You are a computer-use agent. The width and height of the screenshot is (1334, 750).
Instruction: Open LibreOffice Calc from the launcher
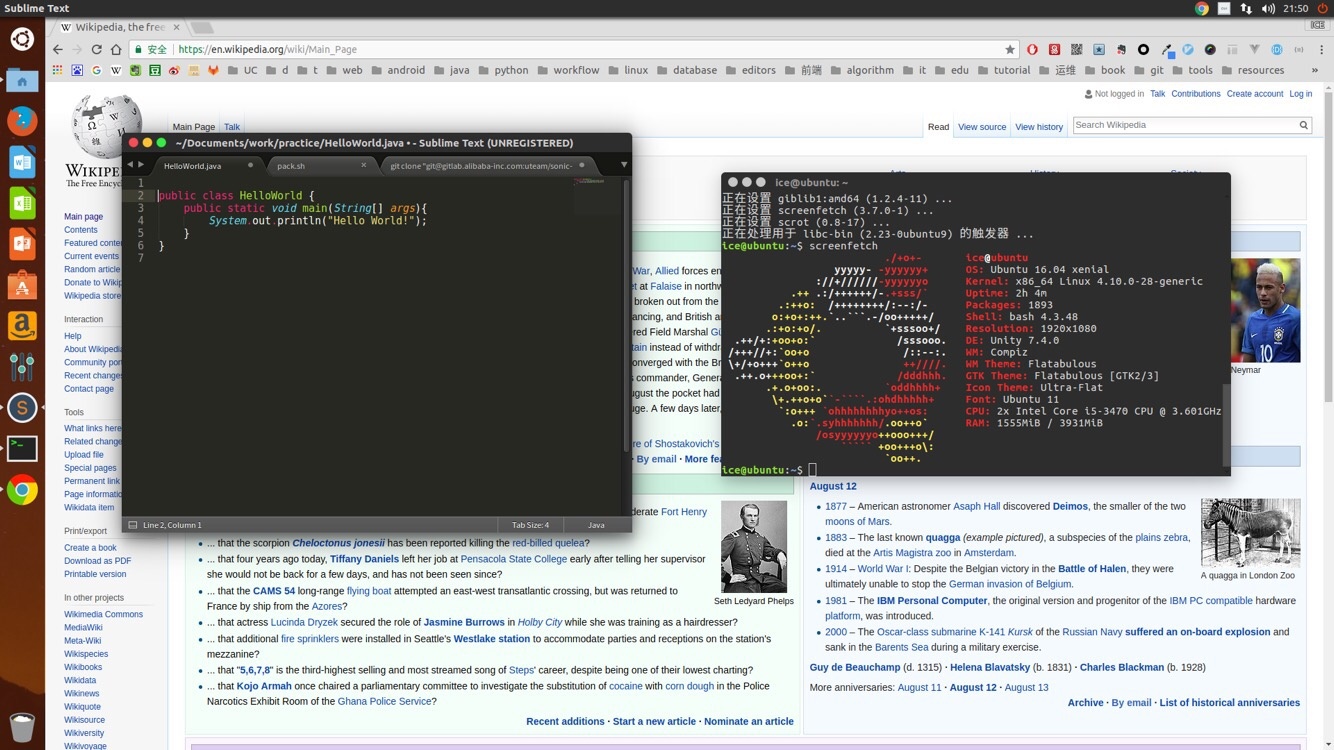(22, 203)
